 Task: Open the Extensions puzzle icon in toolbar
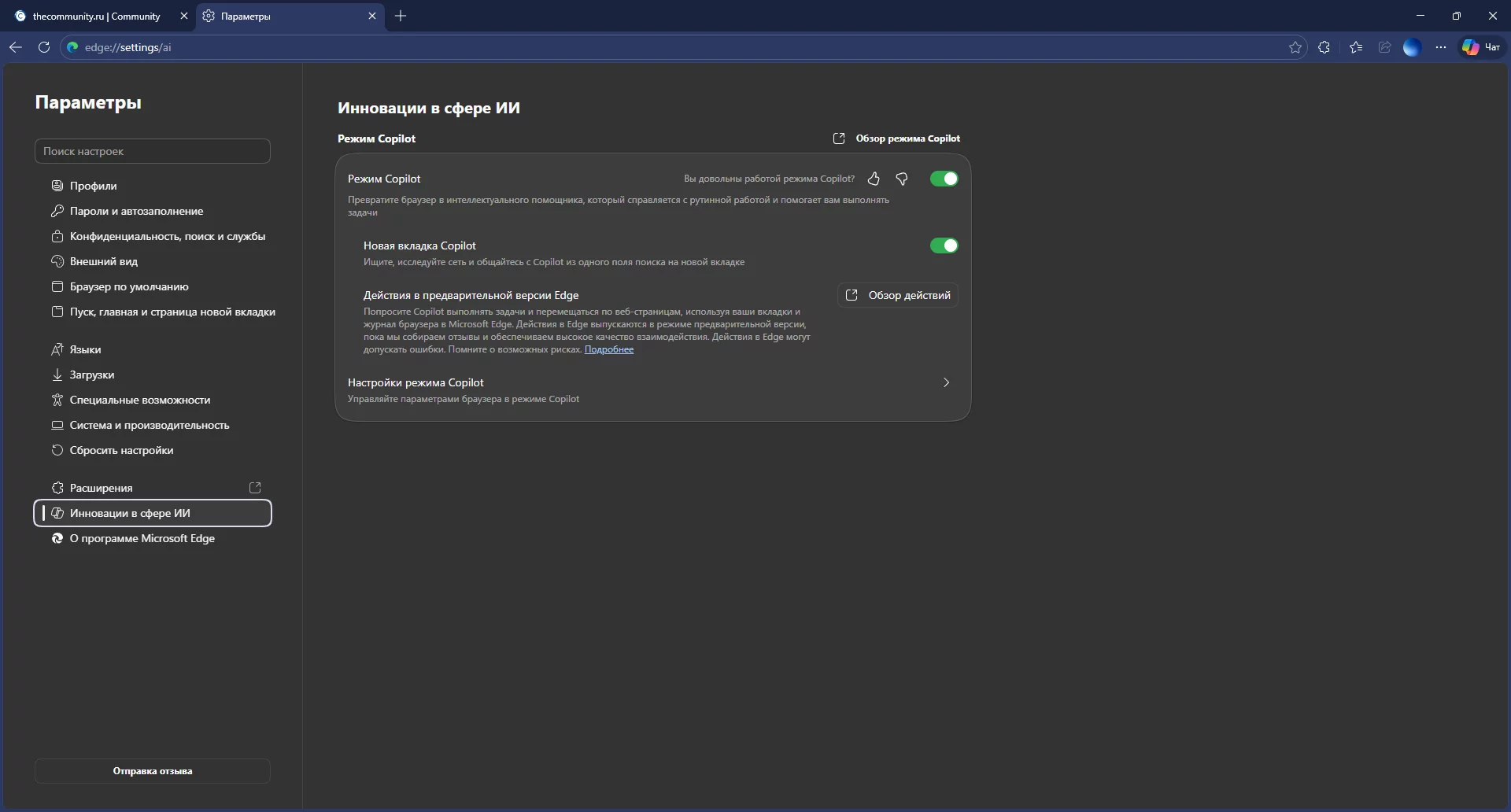point(1324,47)
